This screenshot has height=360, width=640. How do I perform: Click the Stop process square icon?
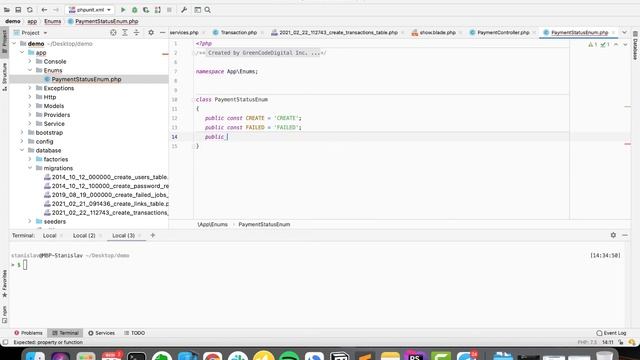pyautogui.click(x=169, y=10)
